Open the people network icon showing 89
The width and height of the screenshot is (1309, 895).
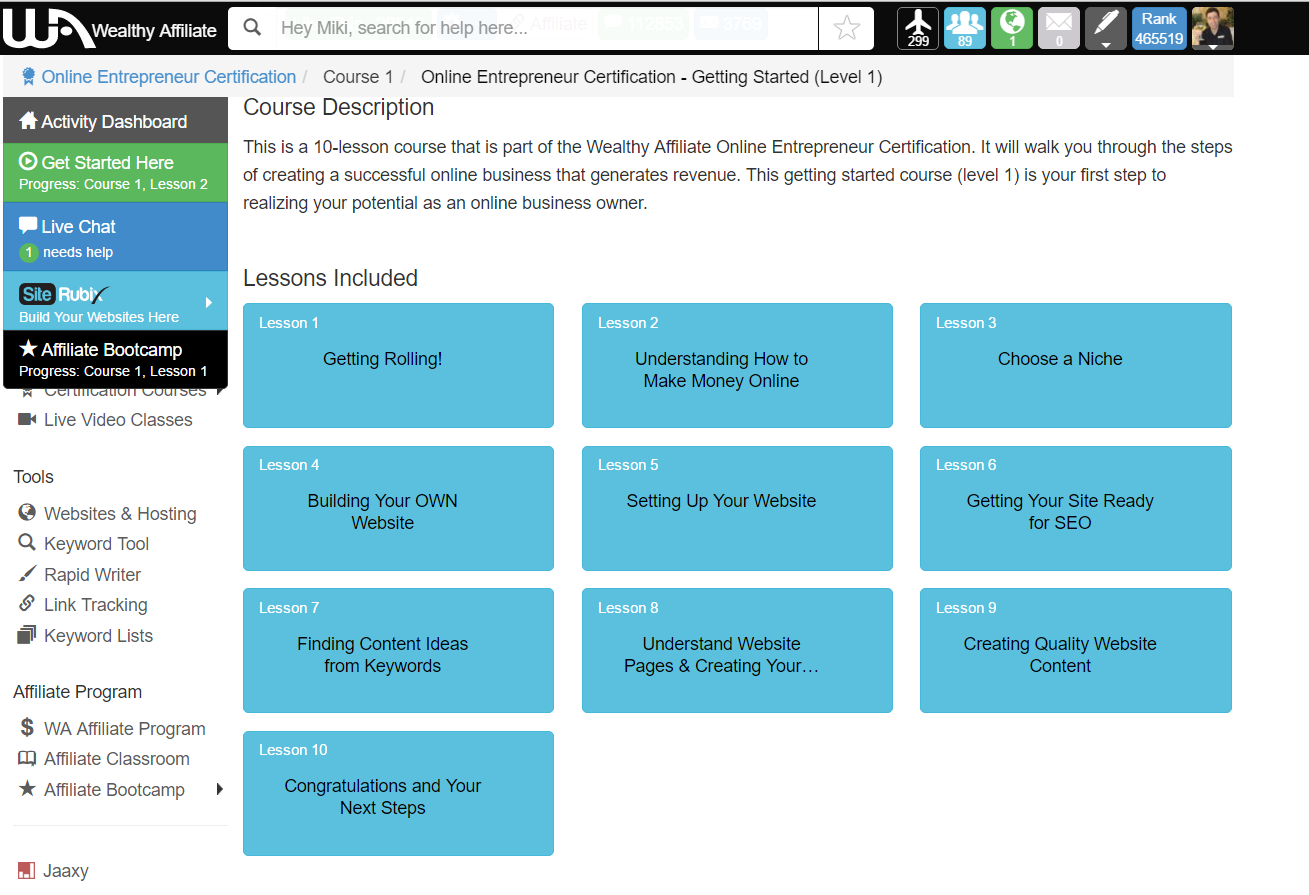tap(965, 28)
